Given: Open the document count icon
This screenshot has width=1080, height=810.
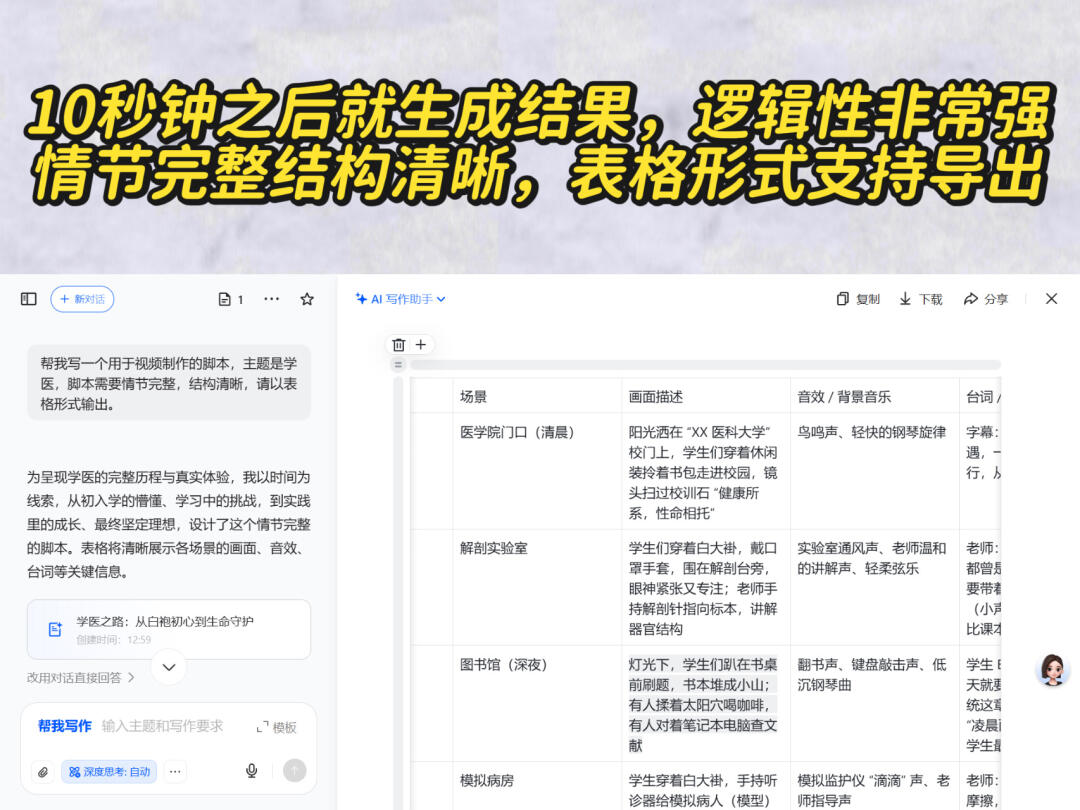Looking at the screenshot, I should tap(231, 299).
